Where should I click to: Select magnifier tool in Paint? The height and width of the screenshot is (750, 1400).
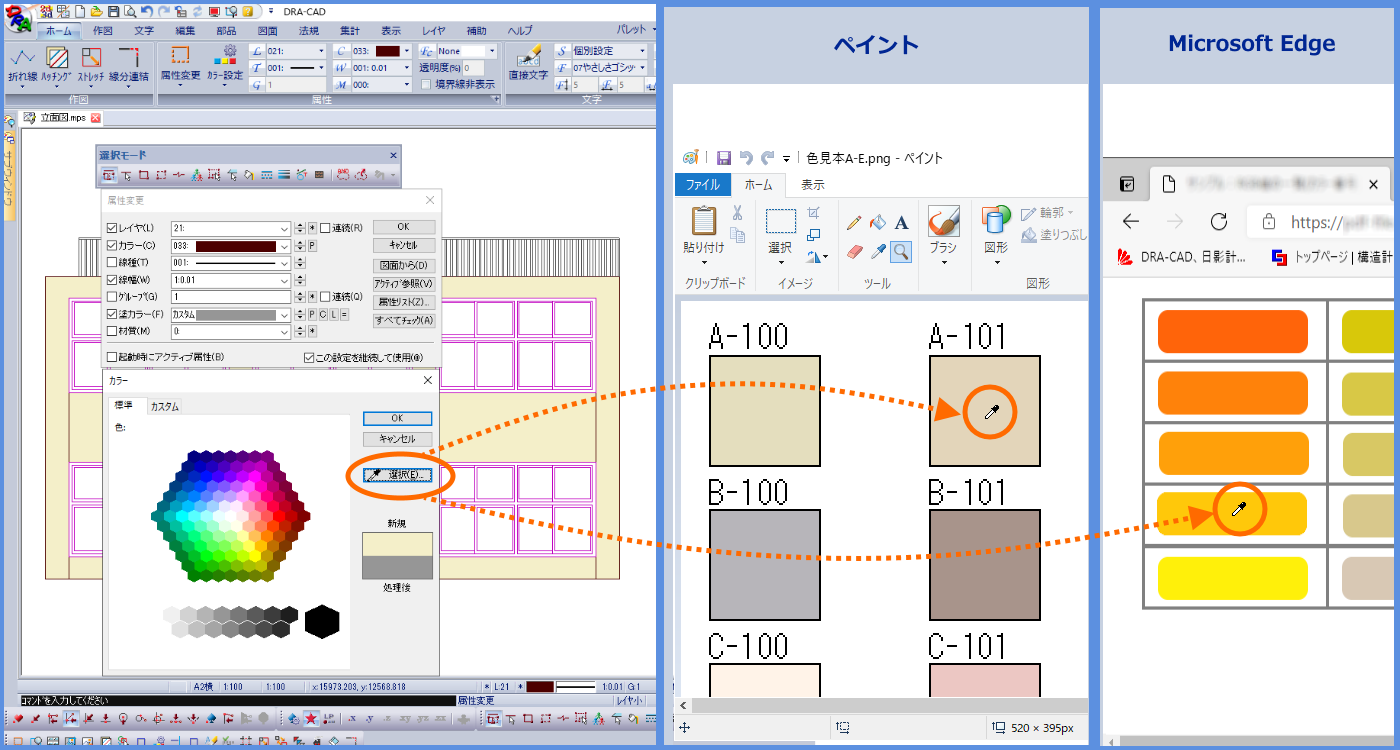pyautogui.click(x=901, y=251)
